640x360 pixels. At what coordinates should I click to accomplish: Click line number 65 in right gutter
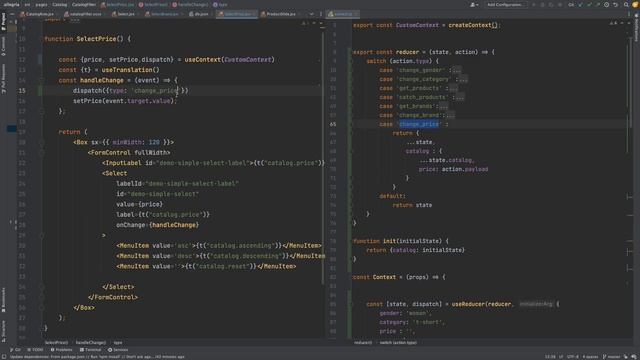(x=333, y=124)
